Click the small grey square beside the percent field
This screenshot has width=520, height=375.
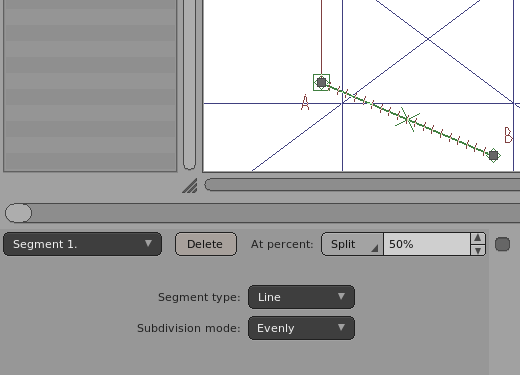[502, 244]
